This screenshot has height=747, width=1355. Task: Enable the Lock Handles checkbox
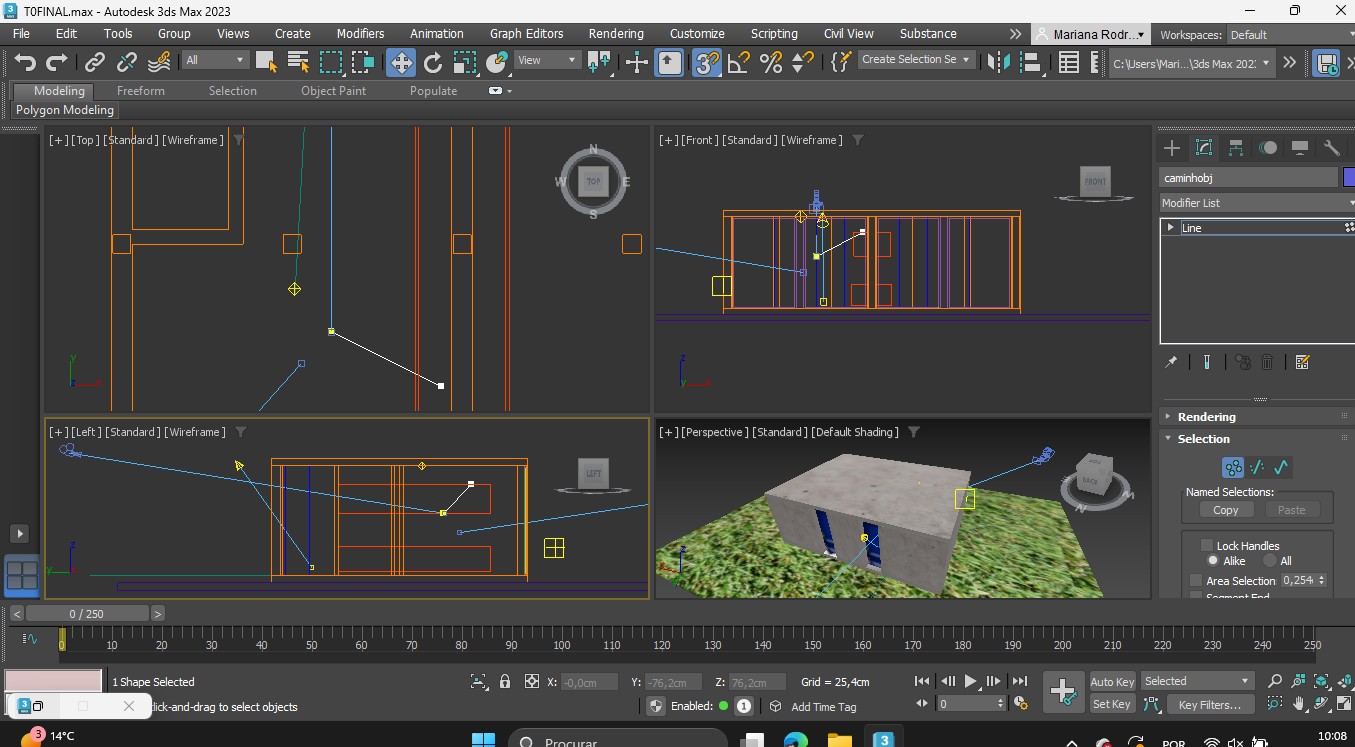pos(1206,545)
